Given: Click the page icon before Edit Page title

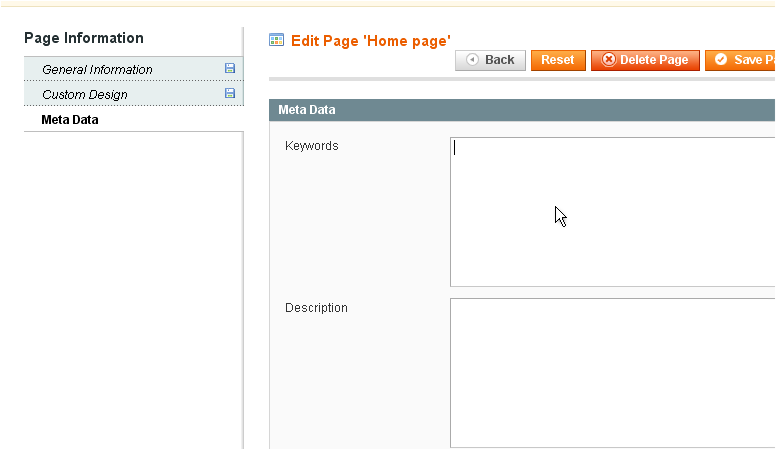Looking at the screenshot, I should click(x=277, y=41).
